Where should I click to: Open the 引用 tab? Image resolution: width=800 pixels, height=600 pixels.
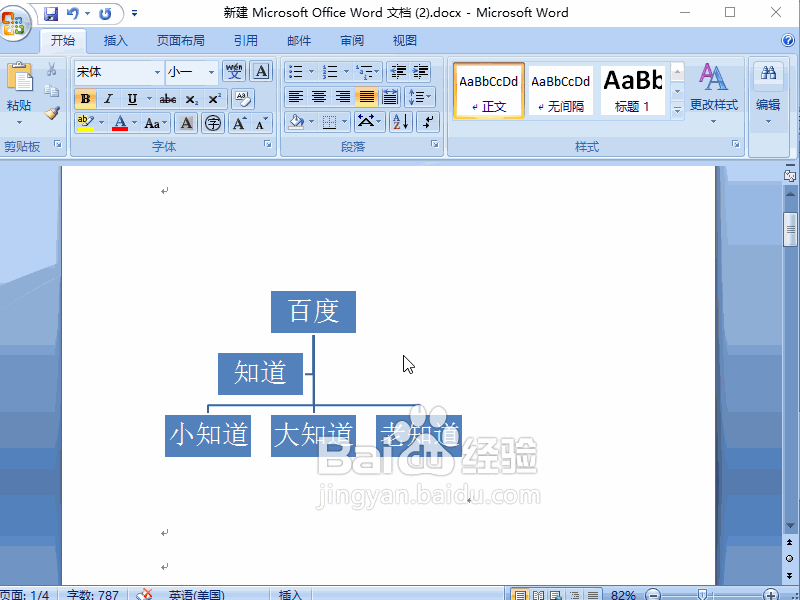coord(246,40)
